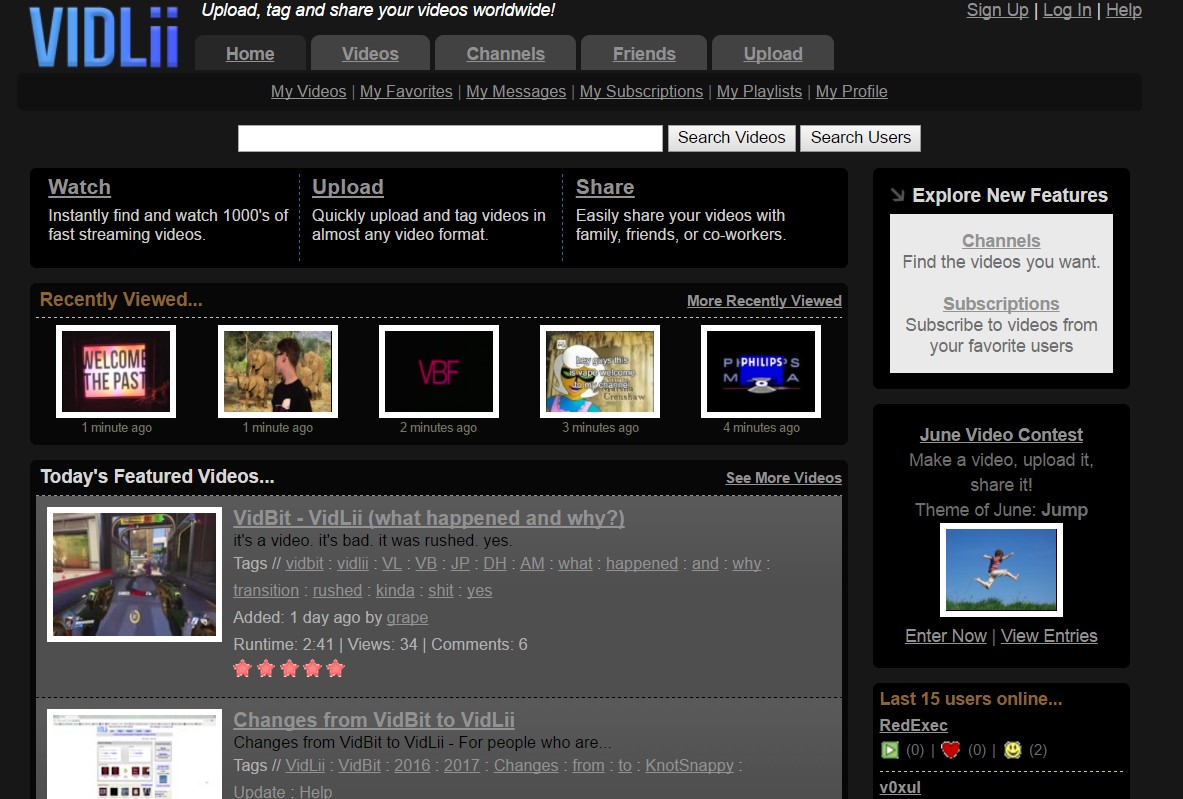Open uploader 'grape' profile link
This screenshot has width=1183, height=799.
click(407, 618)
